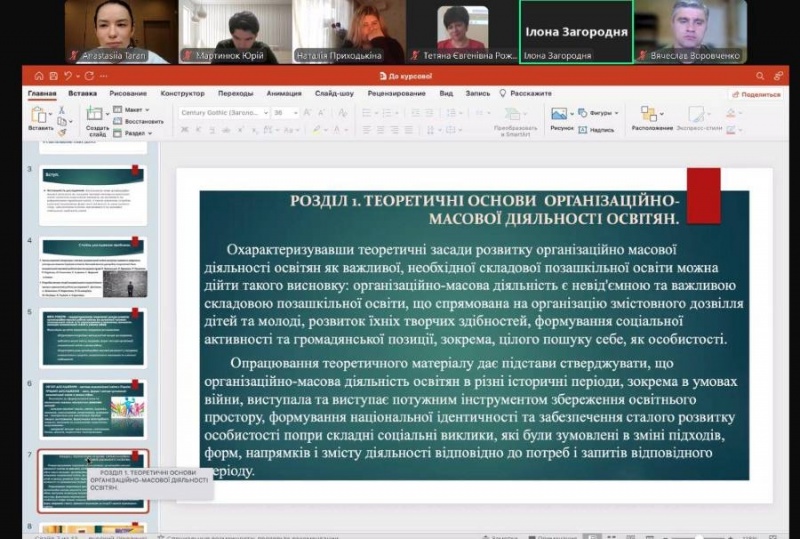Screen dimensions: 800x539
Task: Open the Century Gothic font name dropdown
Action: tap(225, 113)
